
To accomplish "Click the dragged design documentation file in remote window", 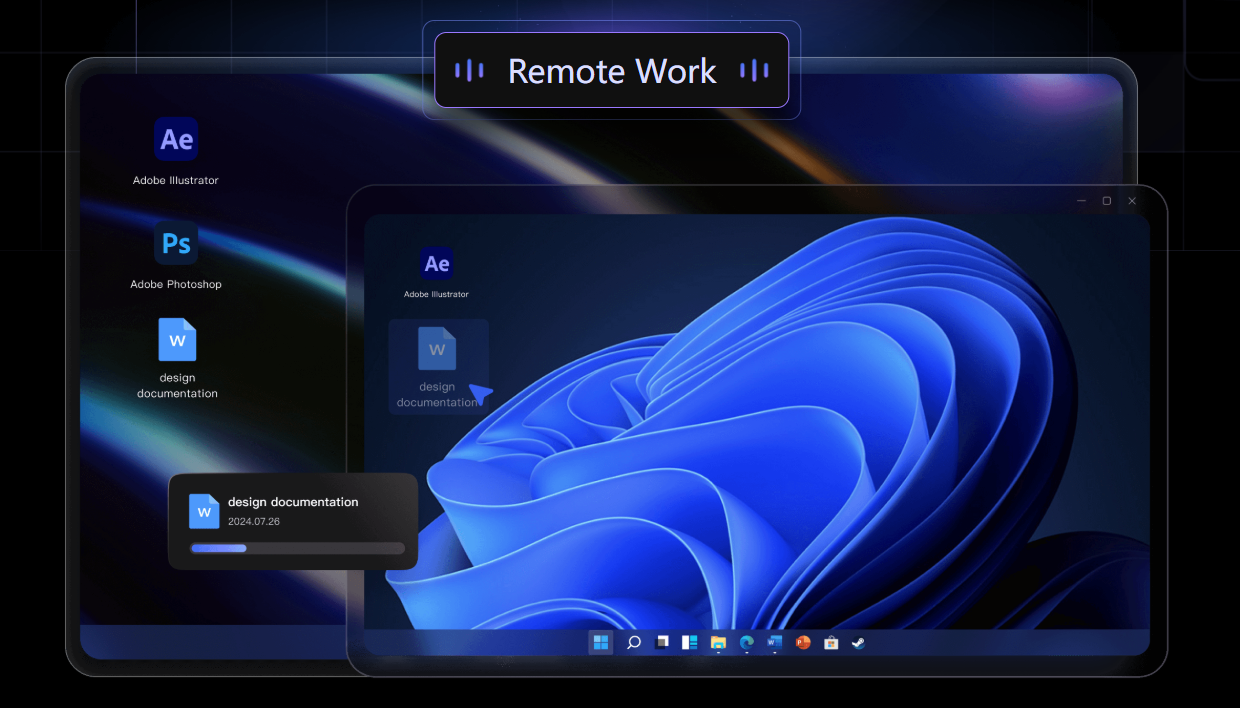I will 437,350.
